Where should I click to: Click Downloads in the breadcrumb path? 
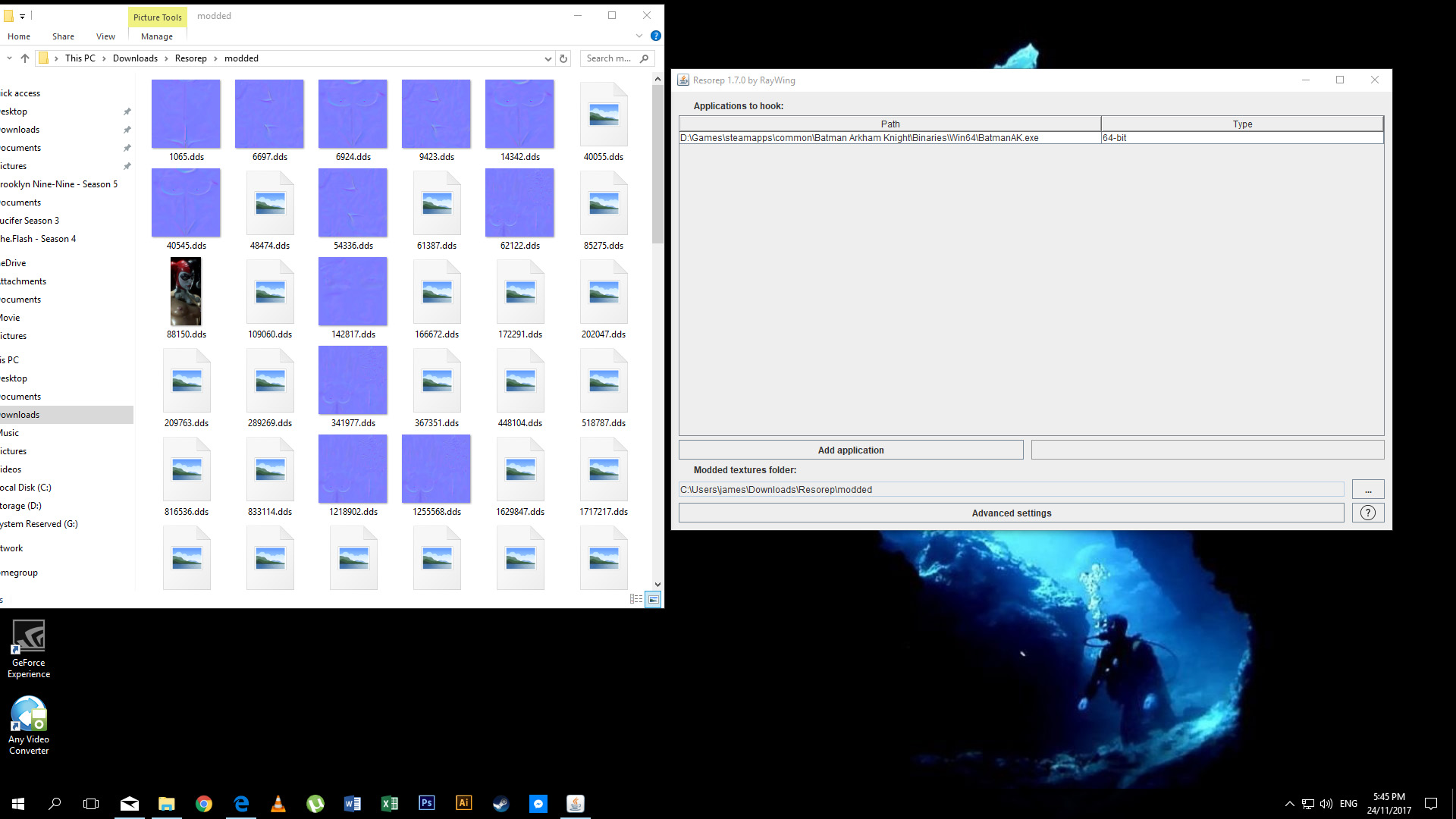(x=135, y=58)
